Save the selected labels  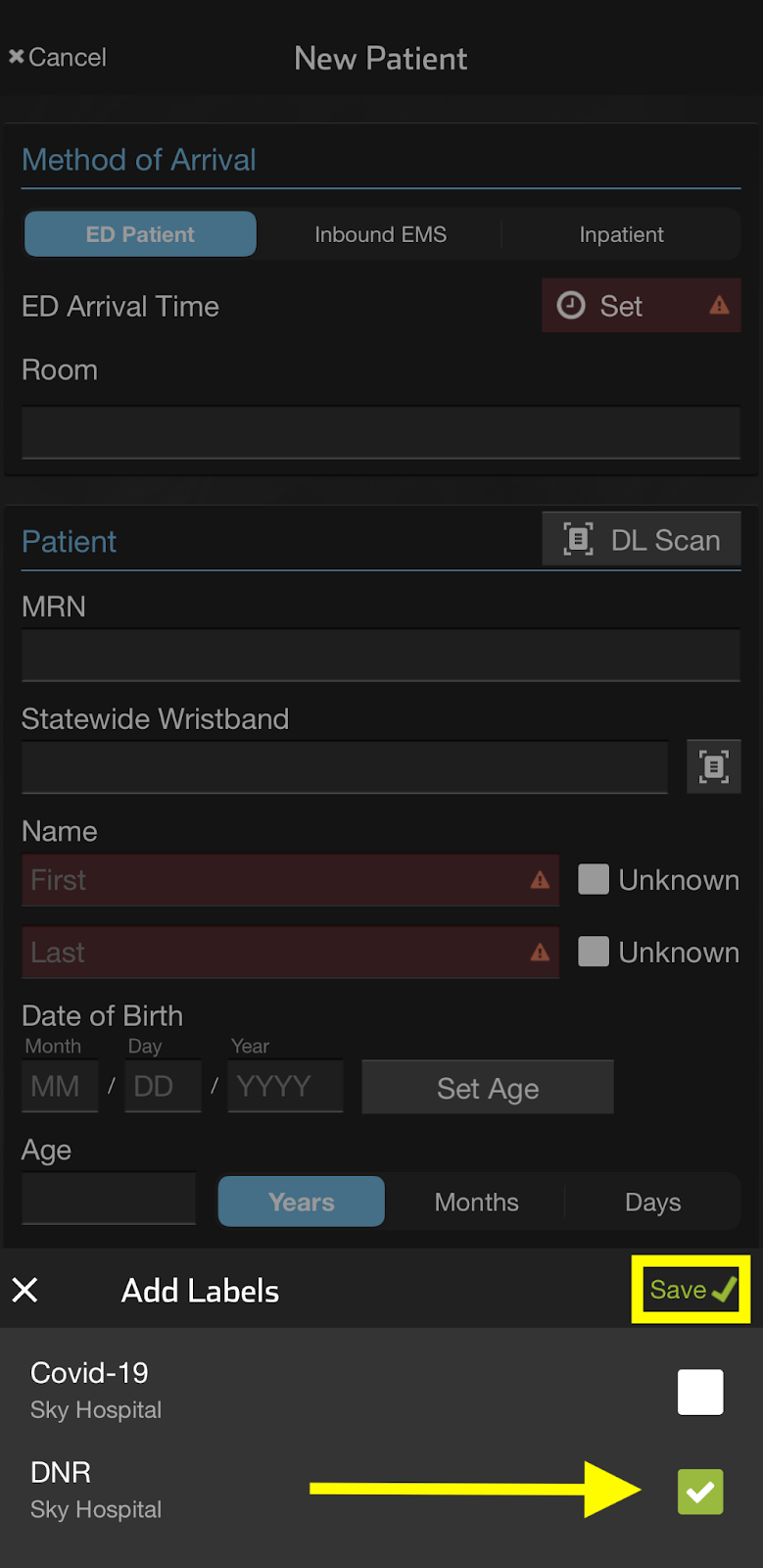(x=691, y=1290)
